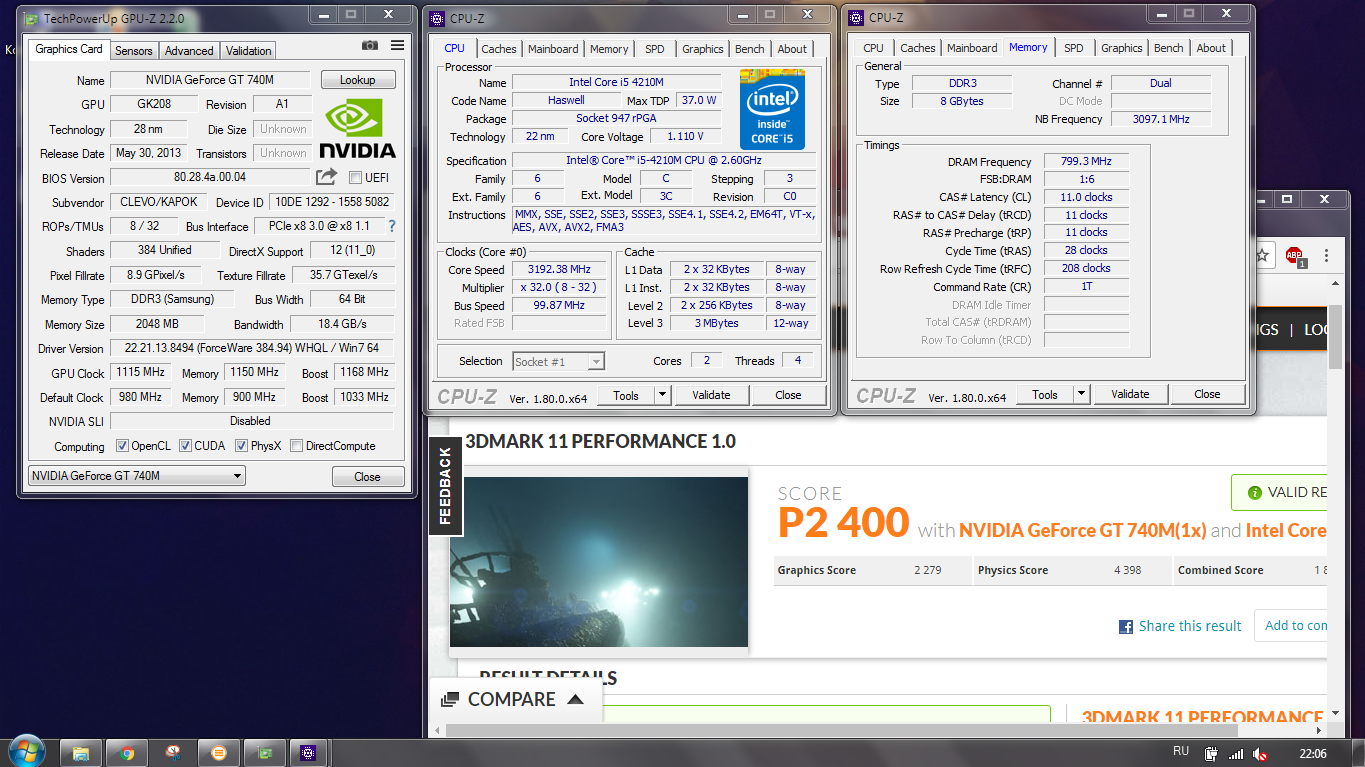Open the NVIDIA GeForce GT 740M GPU selector dropdown
1365x767 pixels.
coord(137,476)
